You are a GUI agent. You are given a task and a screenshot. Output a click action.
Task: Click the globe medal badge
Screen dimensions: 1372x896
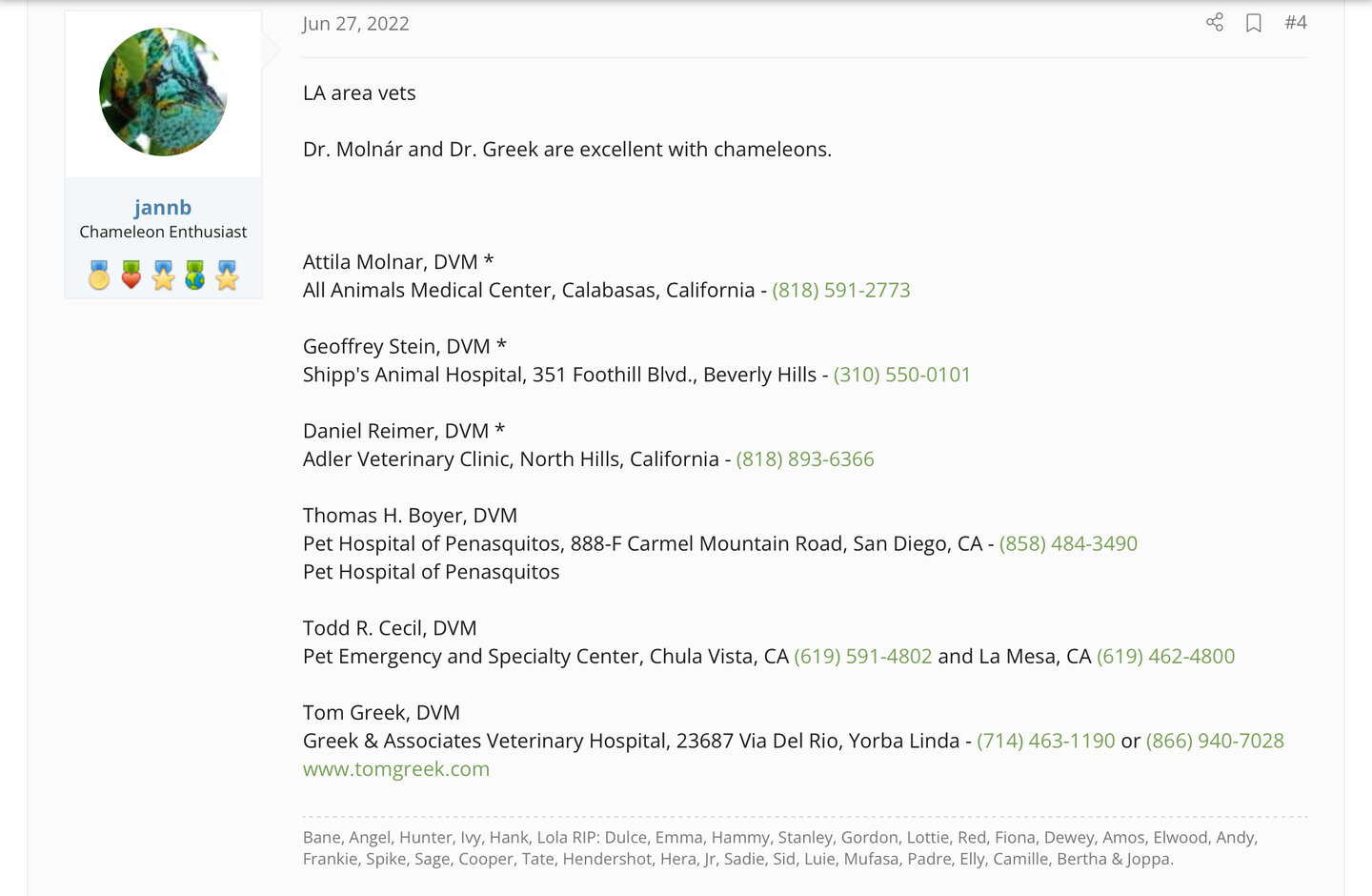click(195, 275)
